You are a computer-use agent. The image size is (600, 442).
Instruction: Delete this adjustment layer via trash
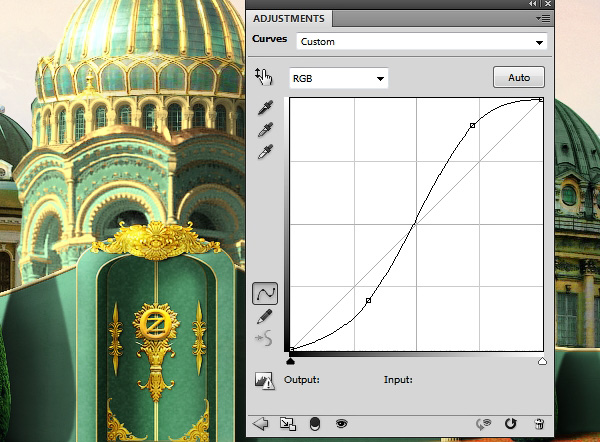[x=539, y=424]
